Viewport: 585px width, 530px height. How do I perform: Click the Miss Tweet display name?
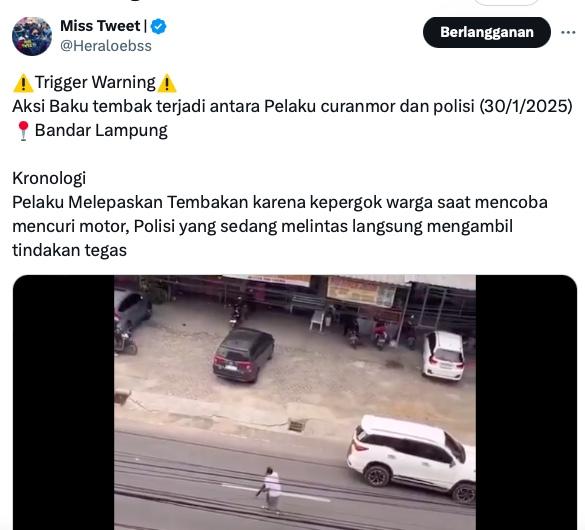pyautogui.click(x=100, y=26)
